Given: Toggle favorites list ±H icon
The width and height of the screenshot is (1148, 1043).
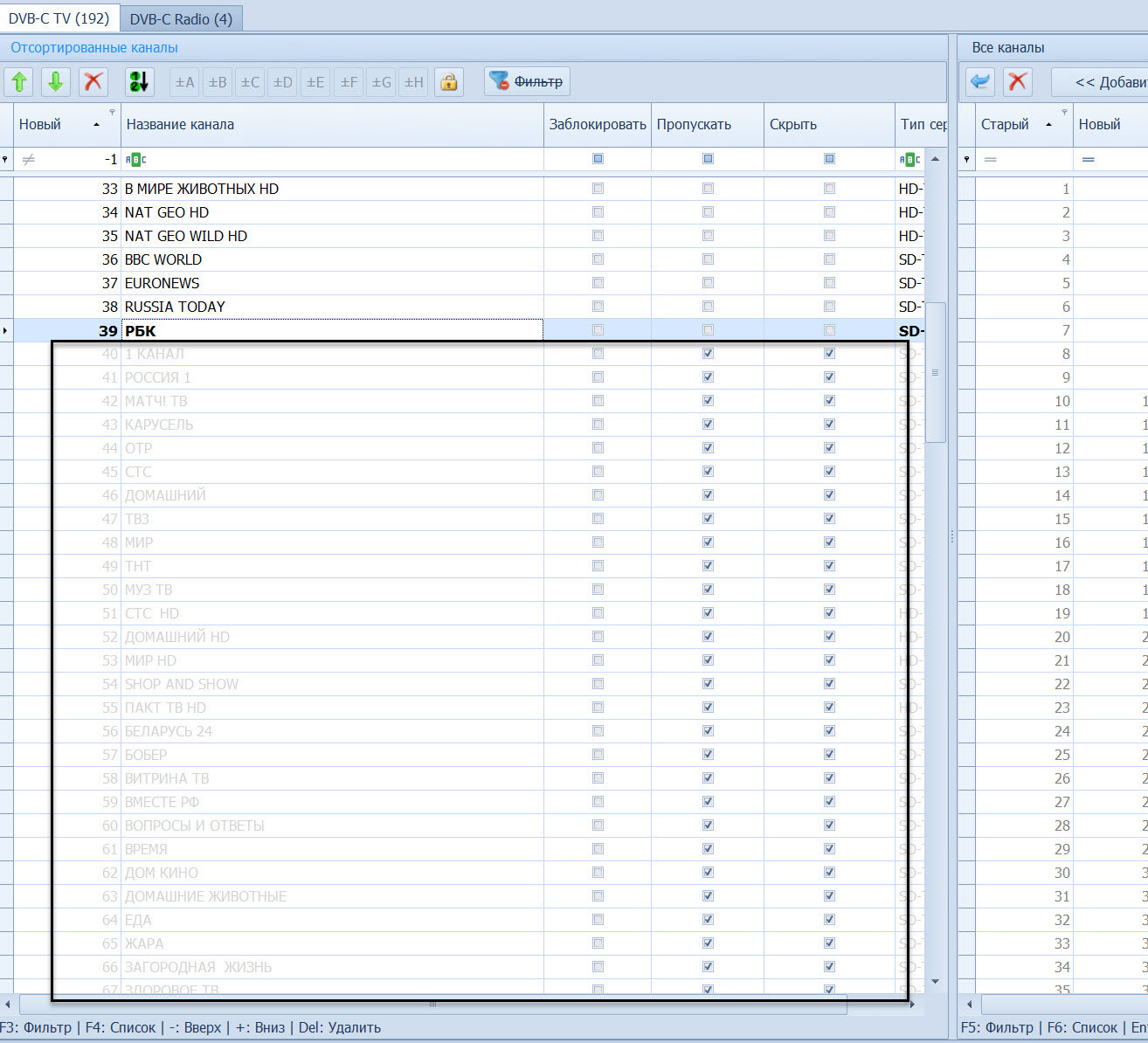Looking at the screenshot, I should [x=414, y=82].
